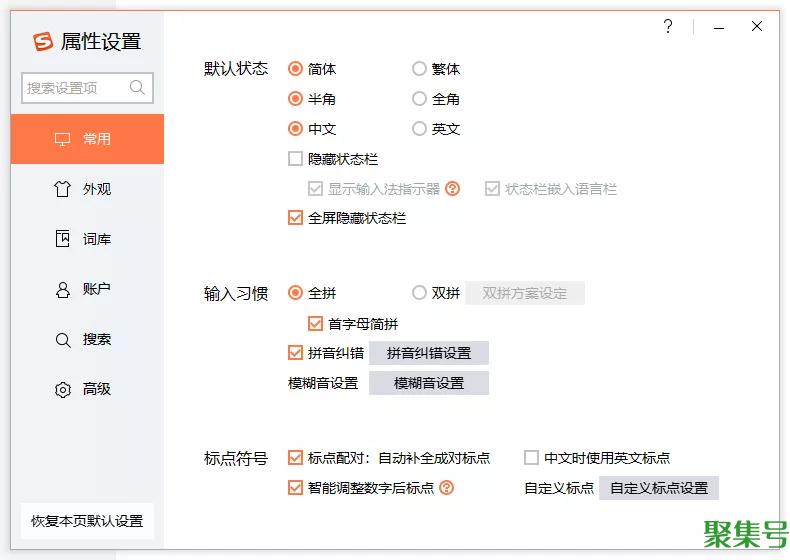Screen dimensions: 790x560
Task: Click help icon next to 显示输入法指示器
Action: (x=453, y=188)
